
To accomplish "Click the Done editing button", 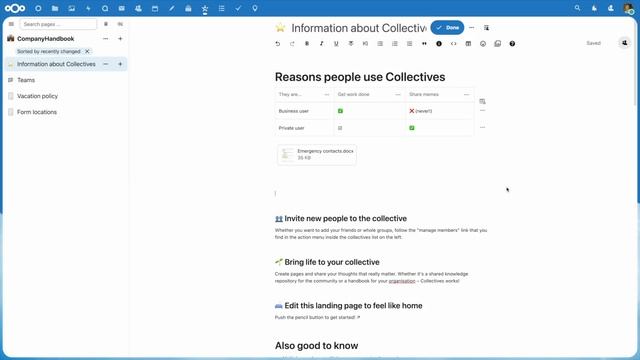I will click(x=447, y=28).
